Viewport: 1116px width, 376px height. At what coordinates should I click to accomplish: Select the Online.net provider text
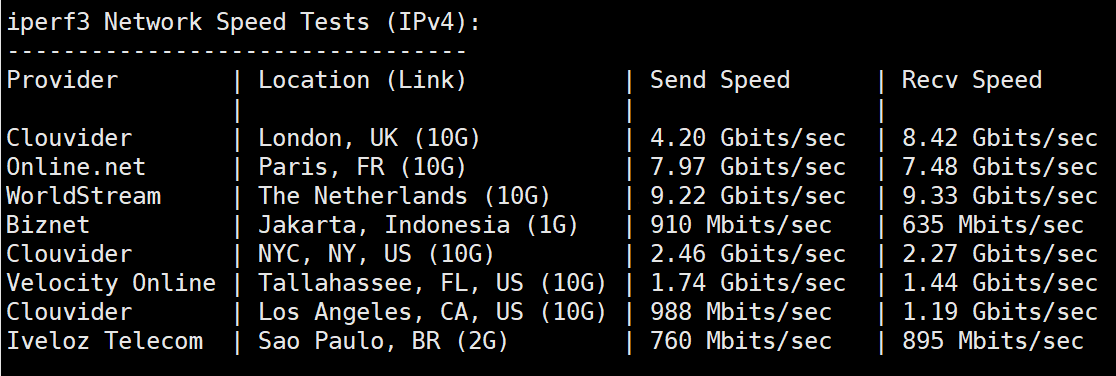click(76, 167)
